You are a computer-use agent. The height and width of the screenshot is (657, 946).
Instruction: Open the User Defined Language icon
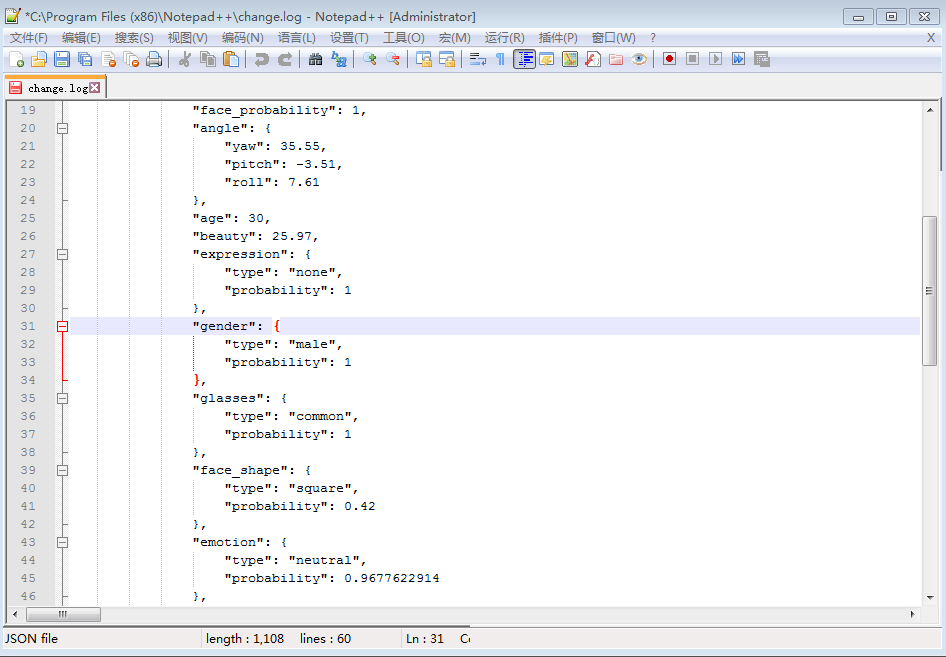click(547, 59)
